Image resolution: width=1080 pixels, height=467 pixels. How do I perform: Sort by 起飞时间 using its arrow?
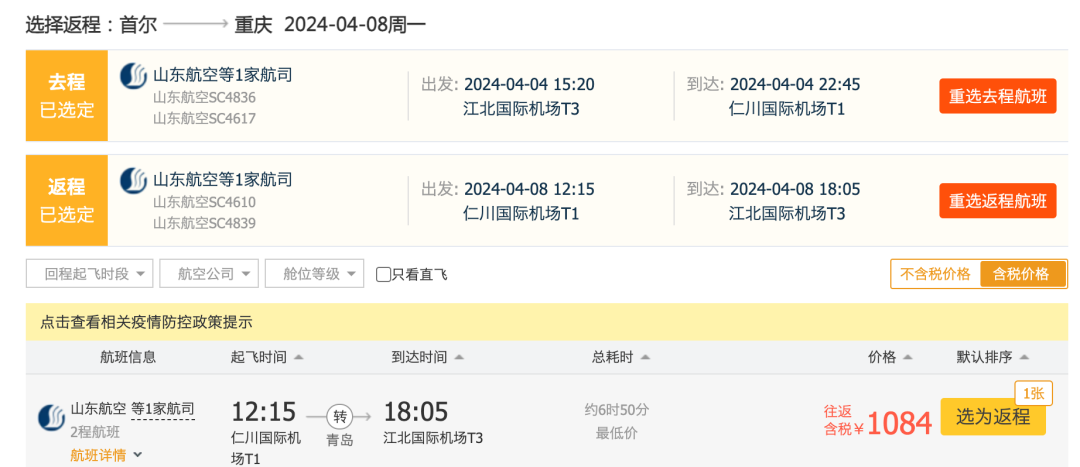(299, 357)
